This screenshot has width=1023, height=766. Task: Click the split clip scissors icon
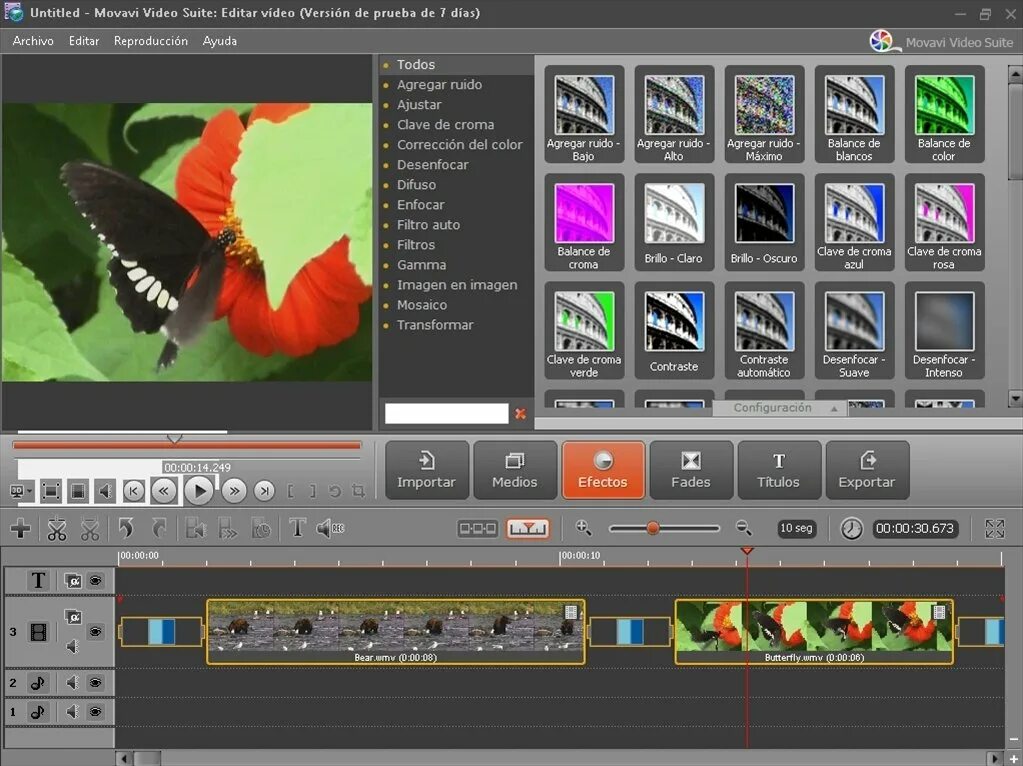[57, 529]
